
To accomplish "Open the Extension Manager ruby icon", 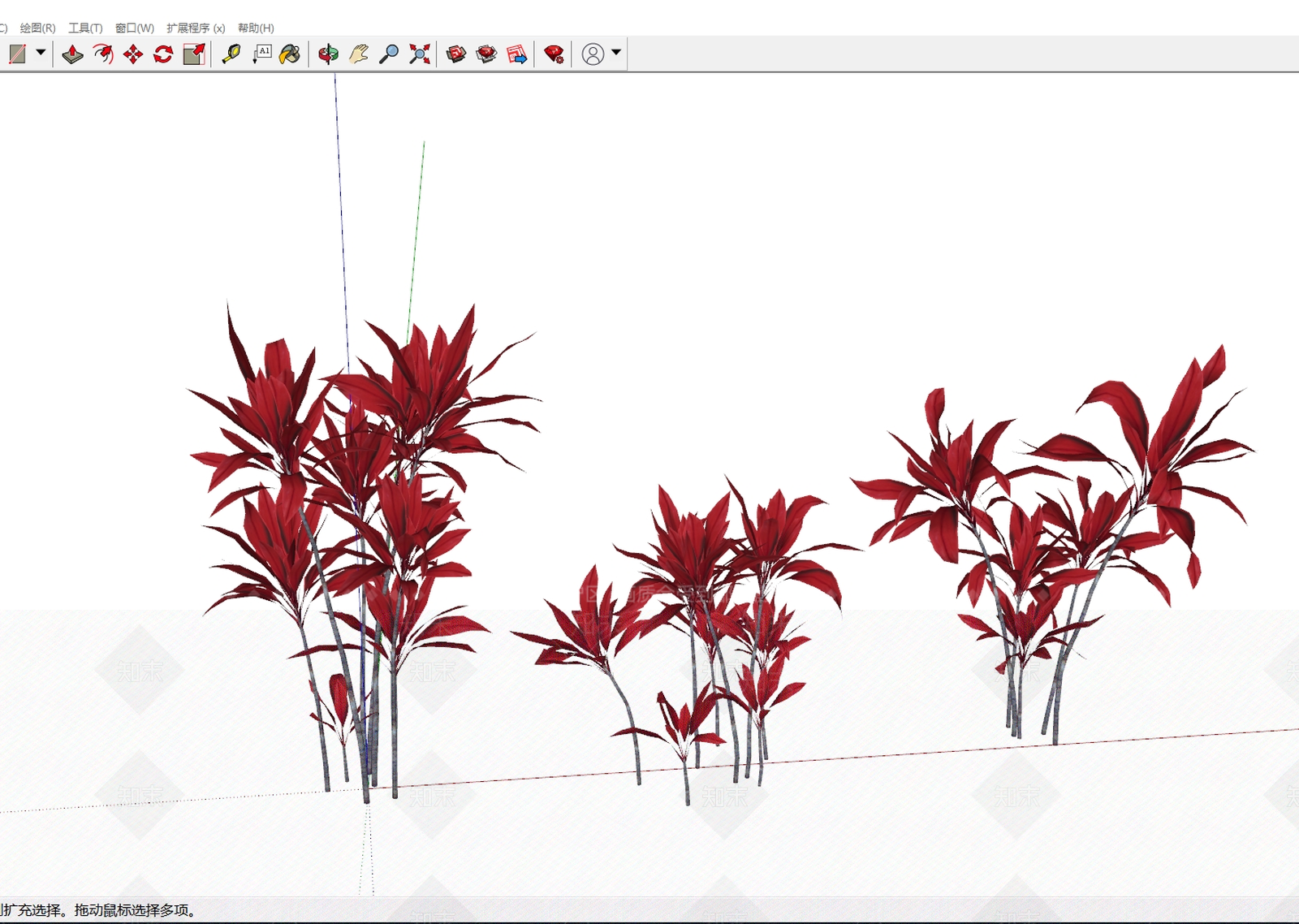I will (555, 54).
